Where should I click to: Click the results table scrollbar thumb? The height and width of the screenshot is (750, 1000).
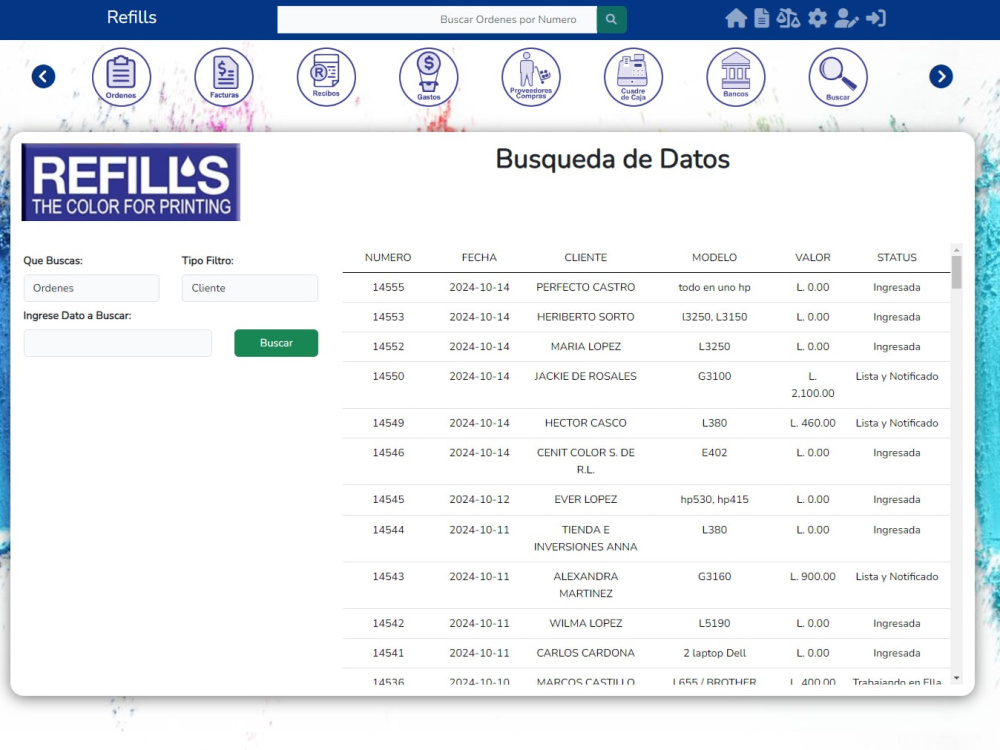click(956, 272)
